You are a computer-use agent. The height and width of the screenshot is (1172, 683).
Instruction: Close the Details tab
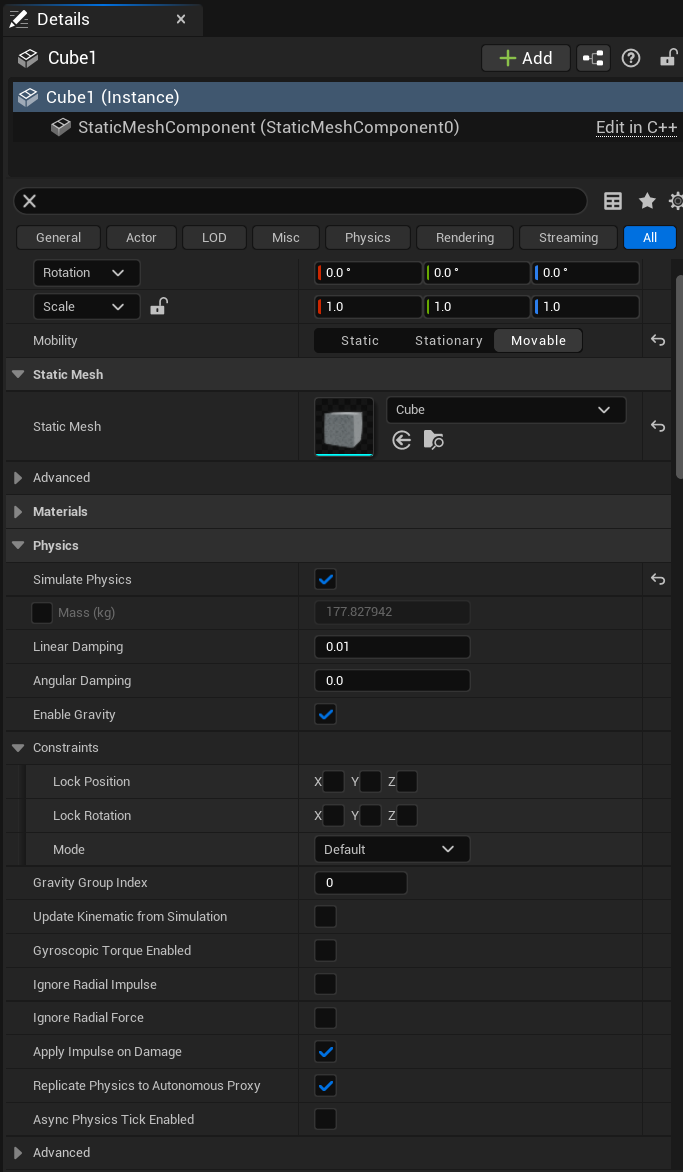181,19
